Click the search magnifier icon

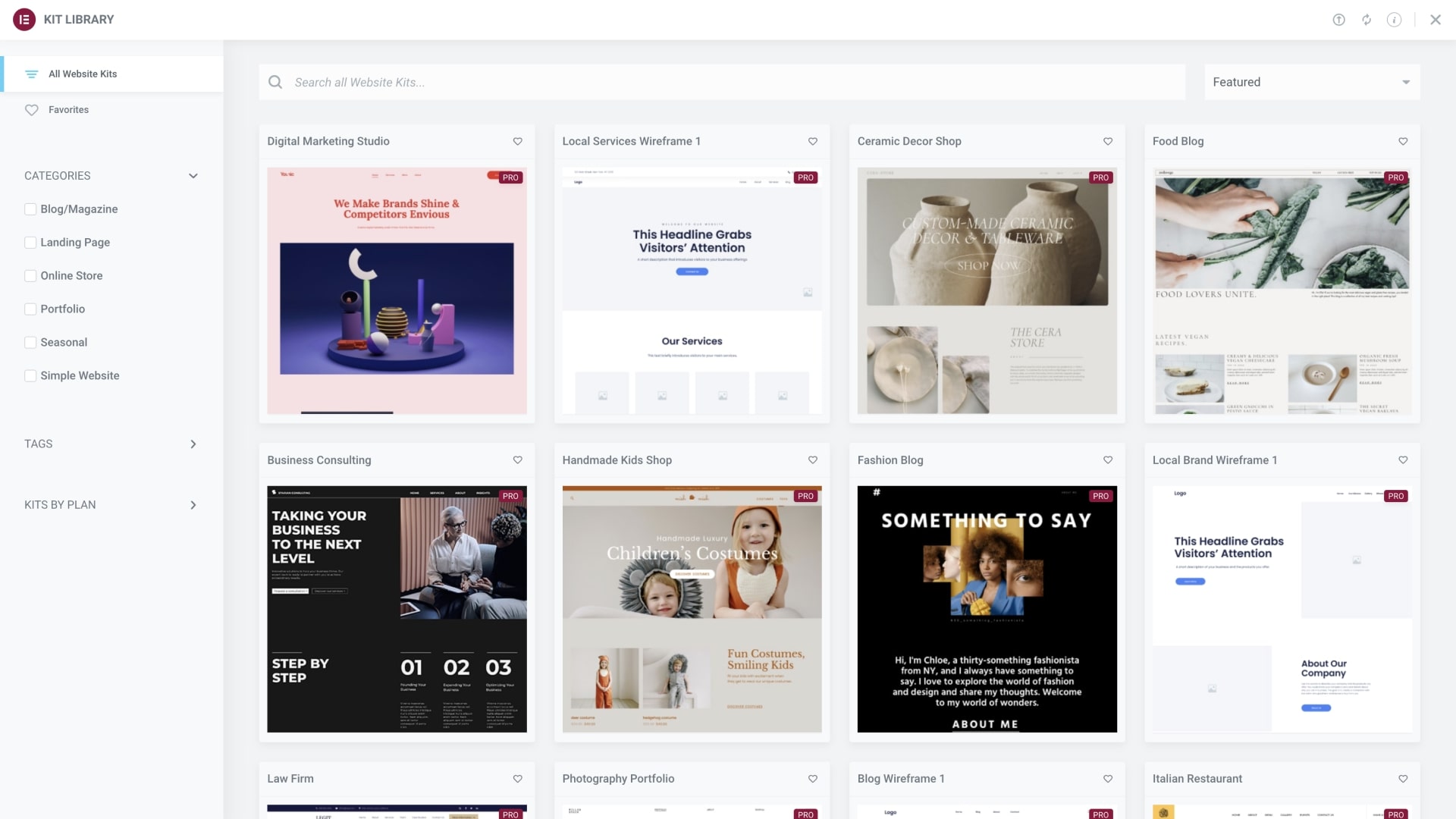coord(275,82)
